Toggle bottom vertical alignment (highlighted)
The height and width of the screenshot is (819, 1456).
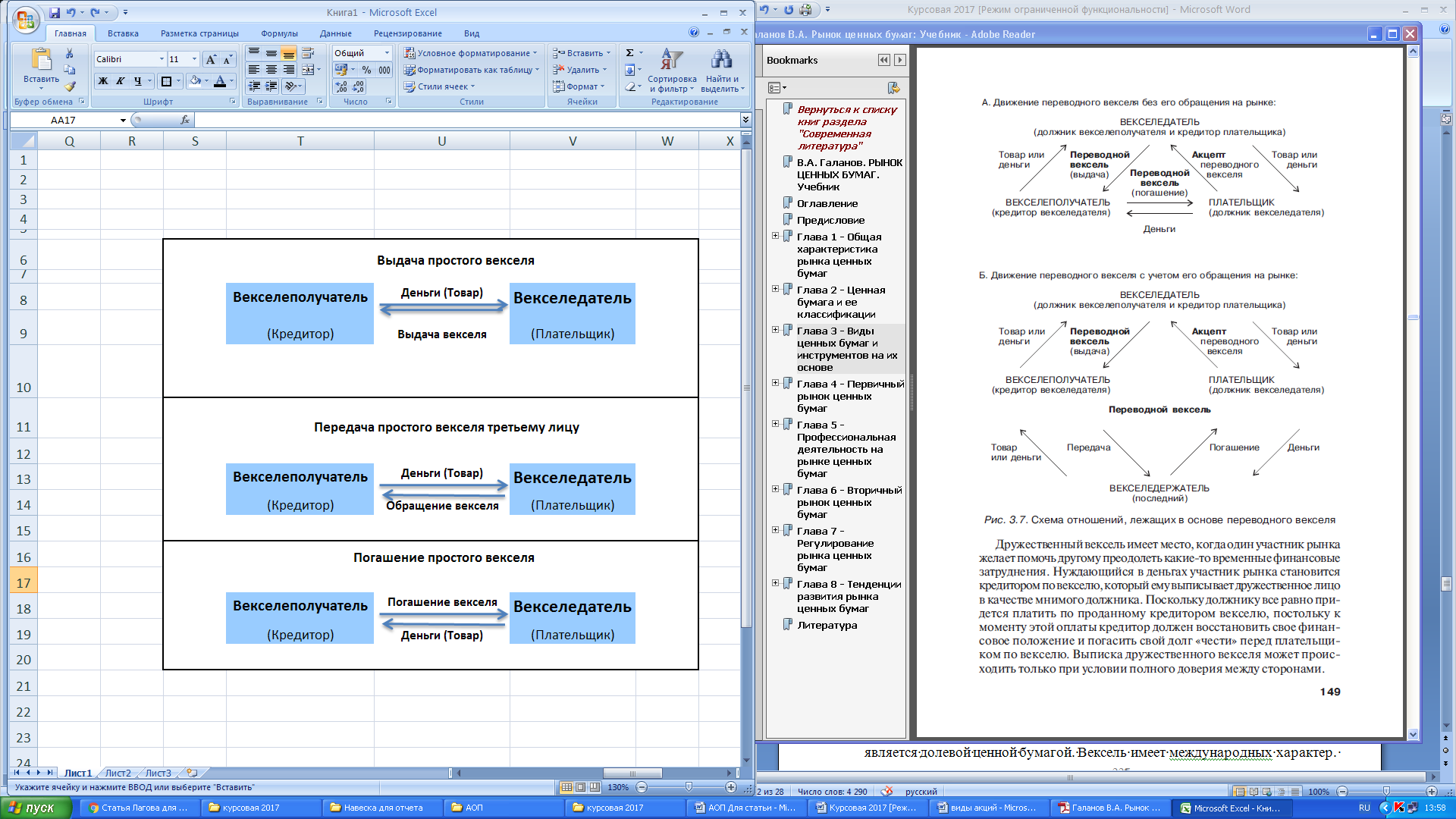288,53
